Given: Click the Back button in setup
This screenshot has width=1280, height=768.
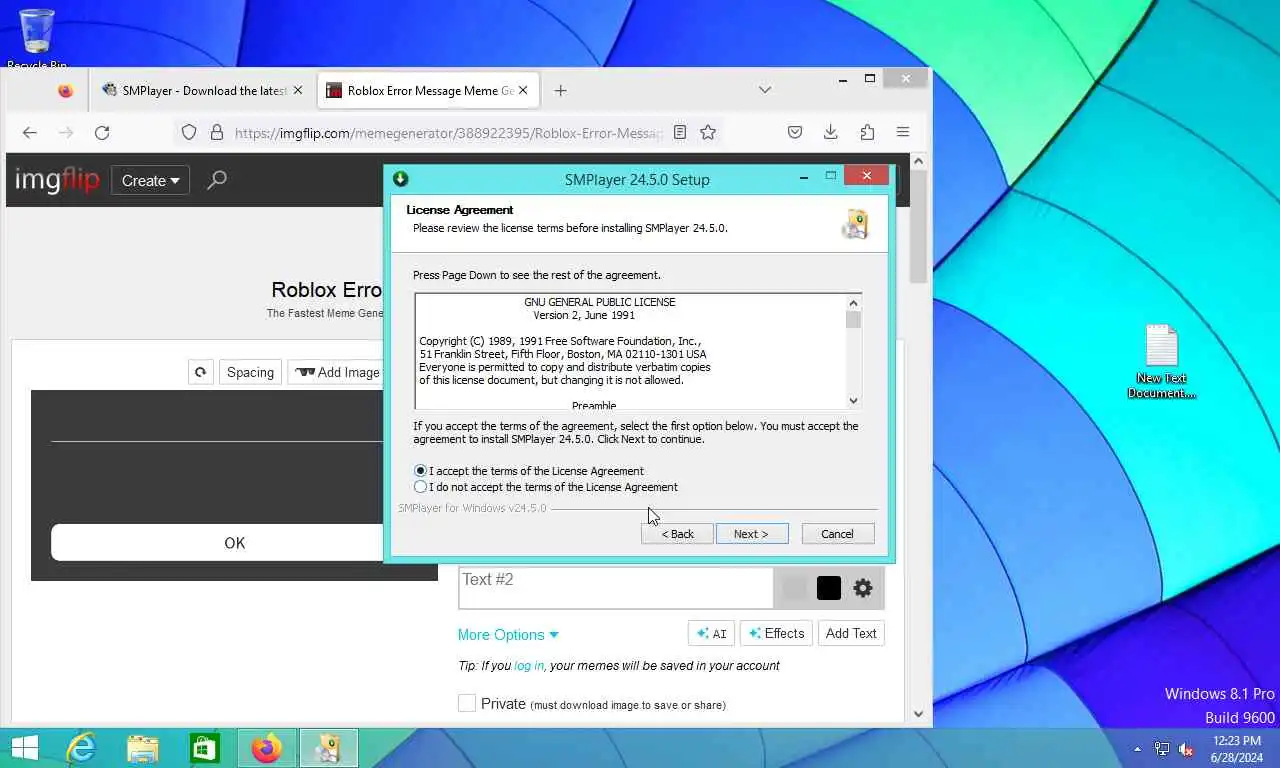Looking at the screenshot, I should click(677, 534).
